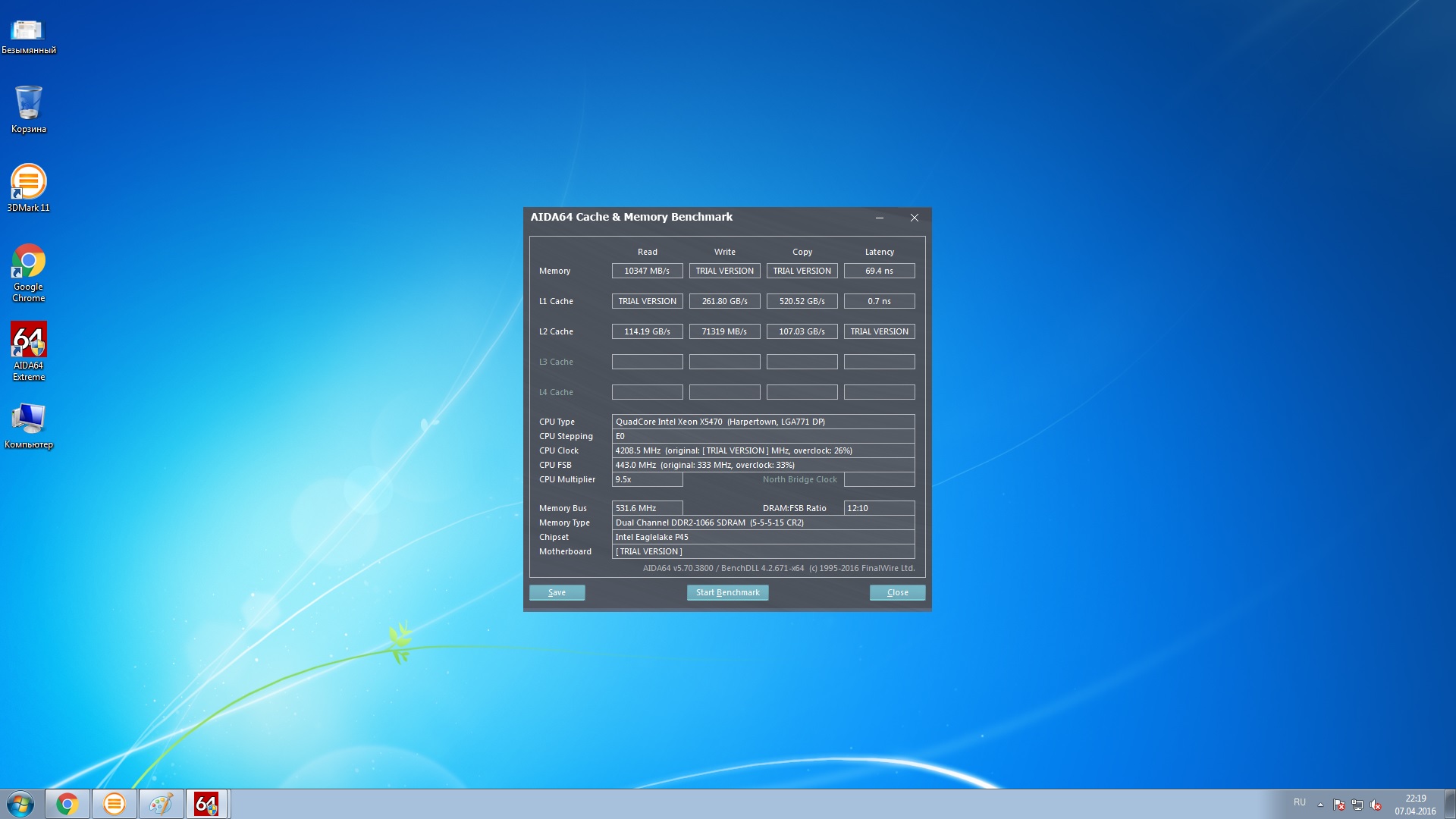Click the RU language indicator
The image size is (1456, 819).
point(1300,802)
